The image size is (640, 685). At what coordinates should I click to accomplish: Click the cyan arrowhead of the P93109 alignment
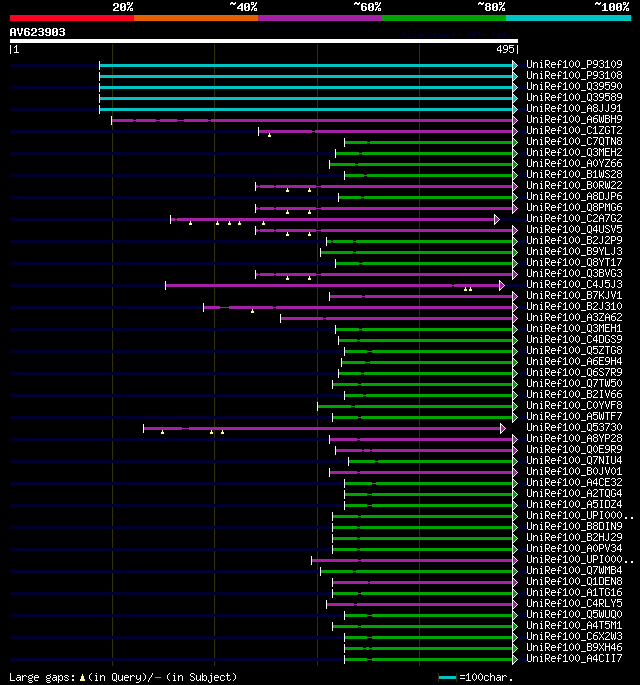(515, 66)
